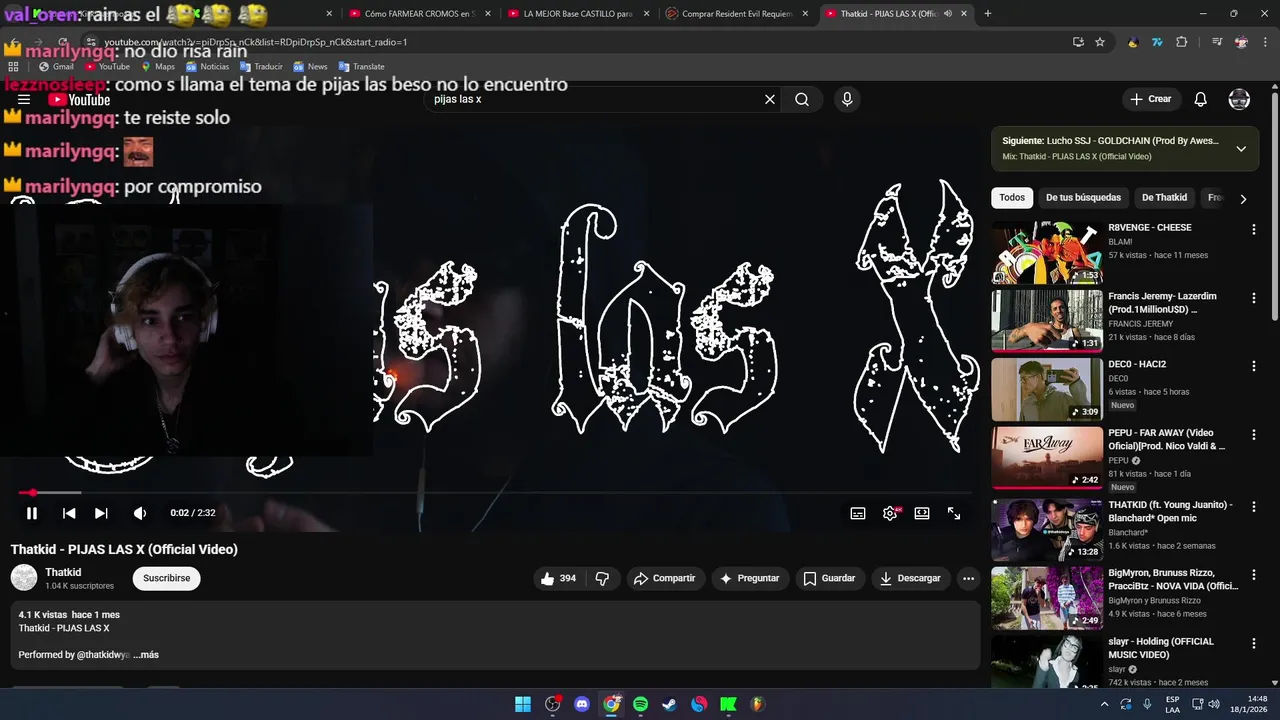Open options for NOVA VIDA video
1280x720 pixels.
click(x=1253, y=574)
